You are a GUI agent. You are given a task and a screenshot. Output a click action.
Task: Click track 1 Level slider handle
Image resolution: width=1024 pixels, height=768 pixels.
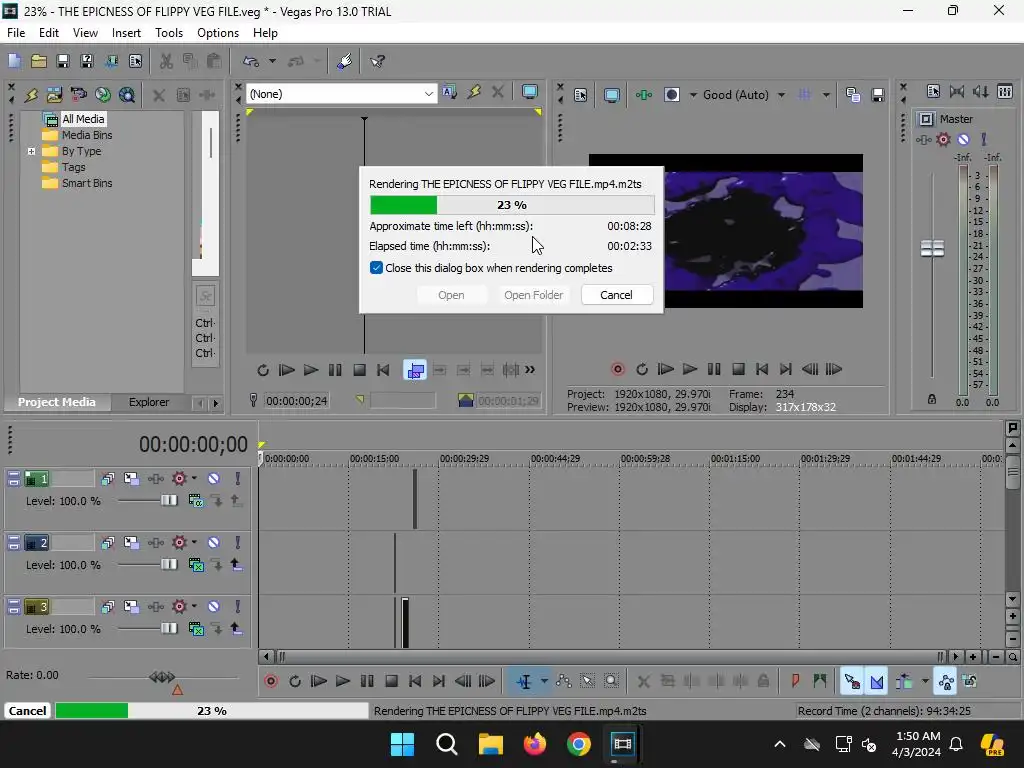click(168, 500)
